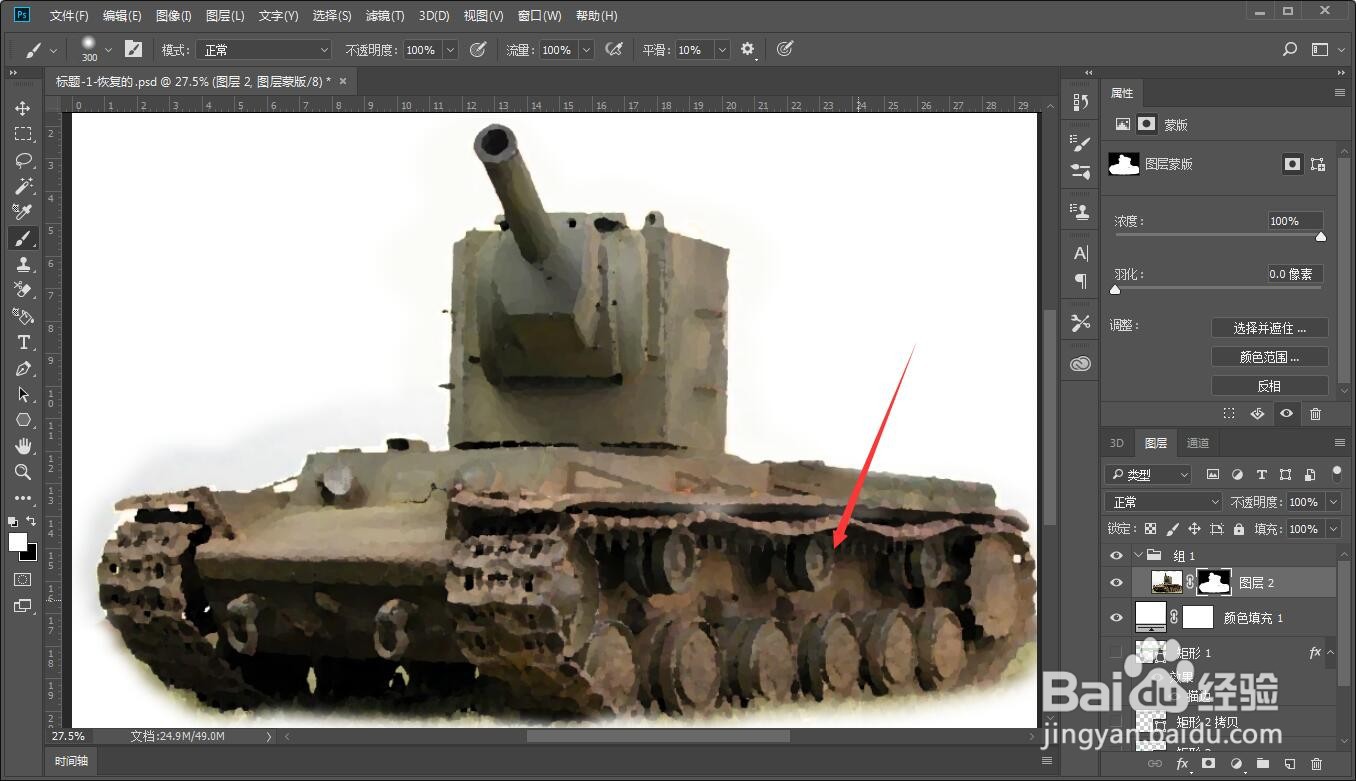1356x781 pixels.
Task: Select the Magic Wand tool
Action: tap(23, 186)
